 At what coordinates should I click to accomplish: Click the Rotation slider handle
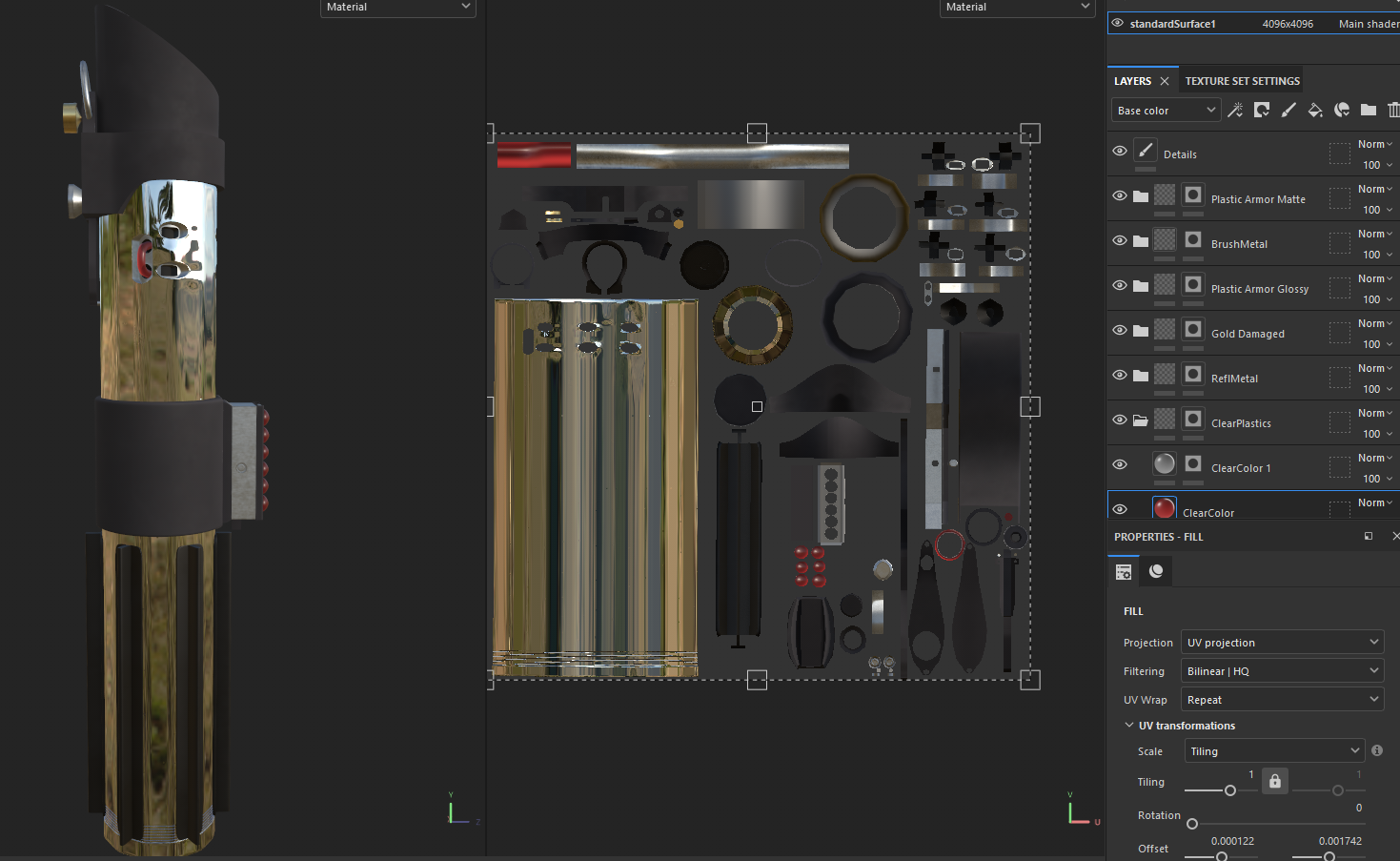pyautogui.click(x=1192, y=824)
